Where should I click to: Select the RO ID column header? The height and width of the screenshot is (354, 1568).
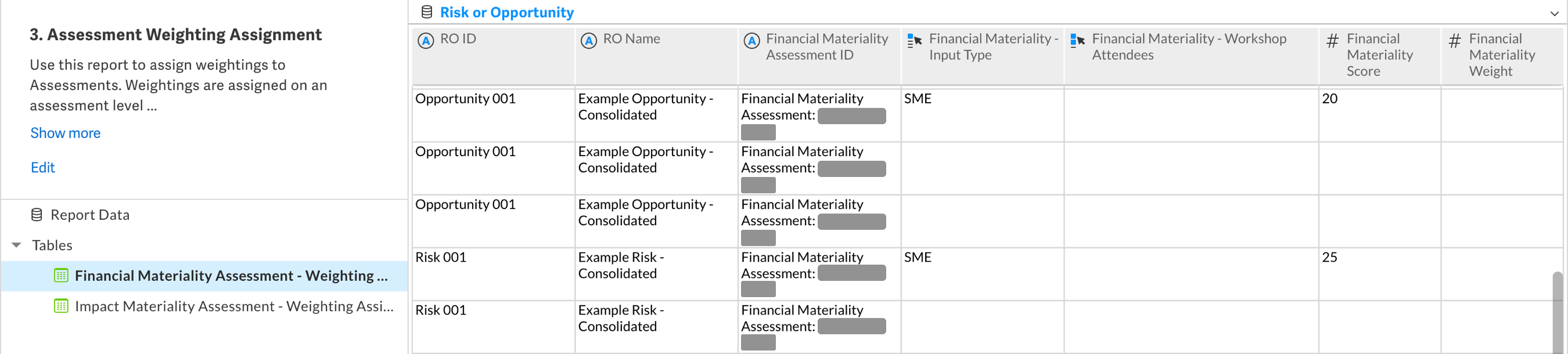[x=494, y=56]
